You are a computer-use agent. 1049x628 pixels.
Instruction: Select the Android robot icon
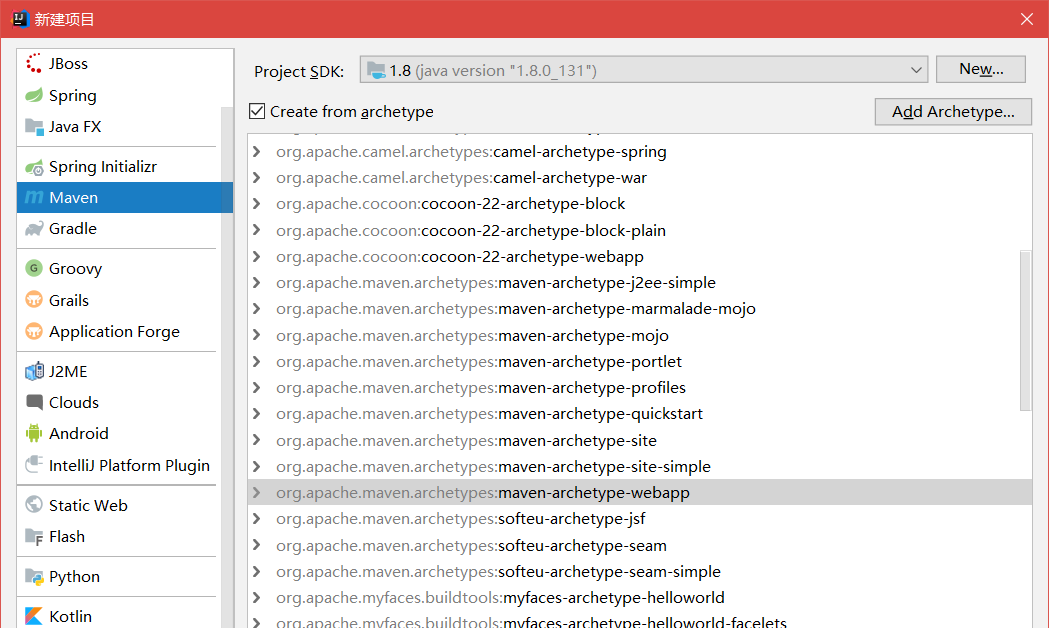[x=34, y=434]
